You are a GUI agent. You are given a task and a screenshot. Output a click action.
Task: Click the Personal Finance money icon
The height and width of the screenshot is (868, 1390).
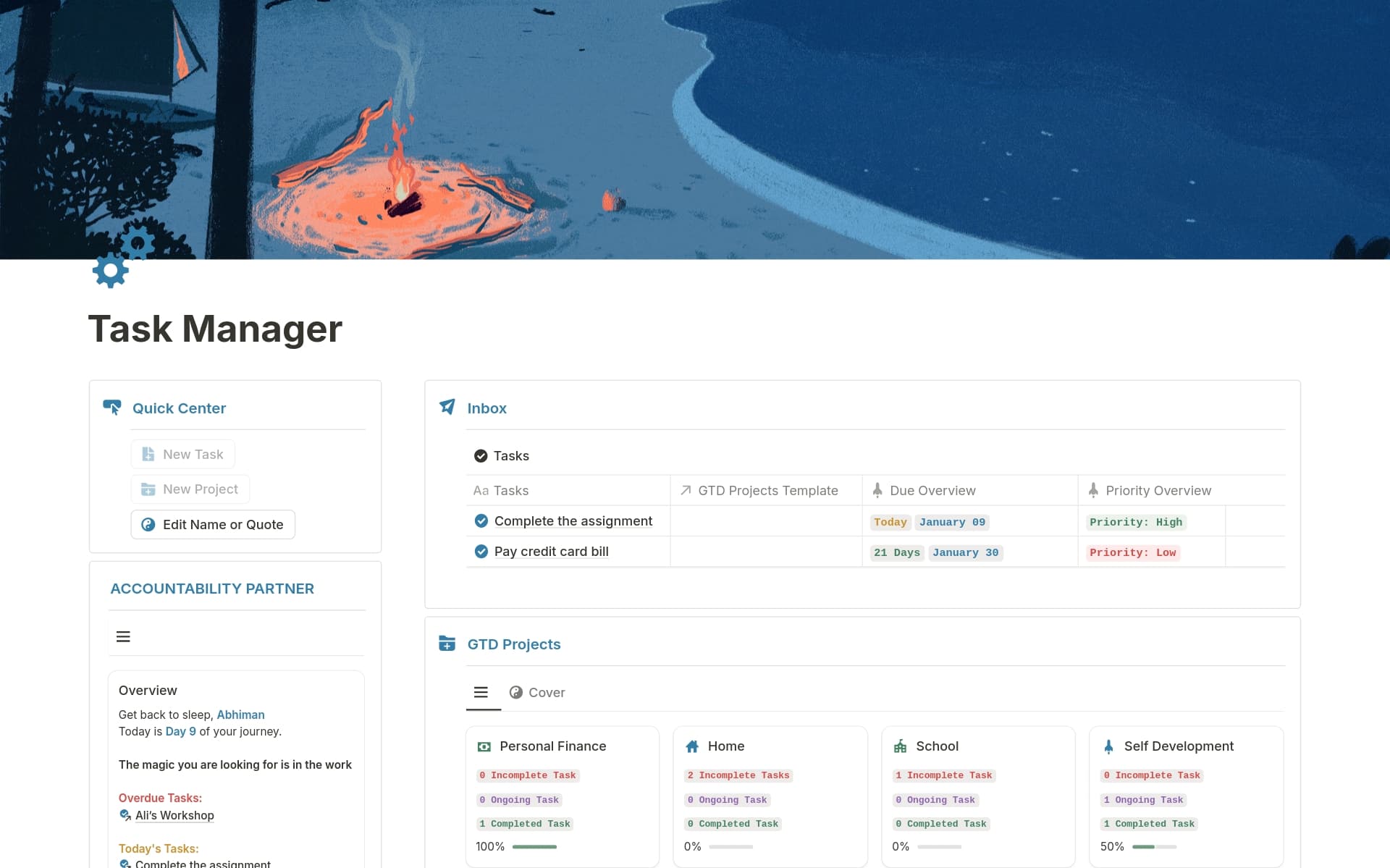pyautogui.click(x=484, y=746)
